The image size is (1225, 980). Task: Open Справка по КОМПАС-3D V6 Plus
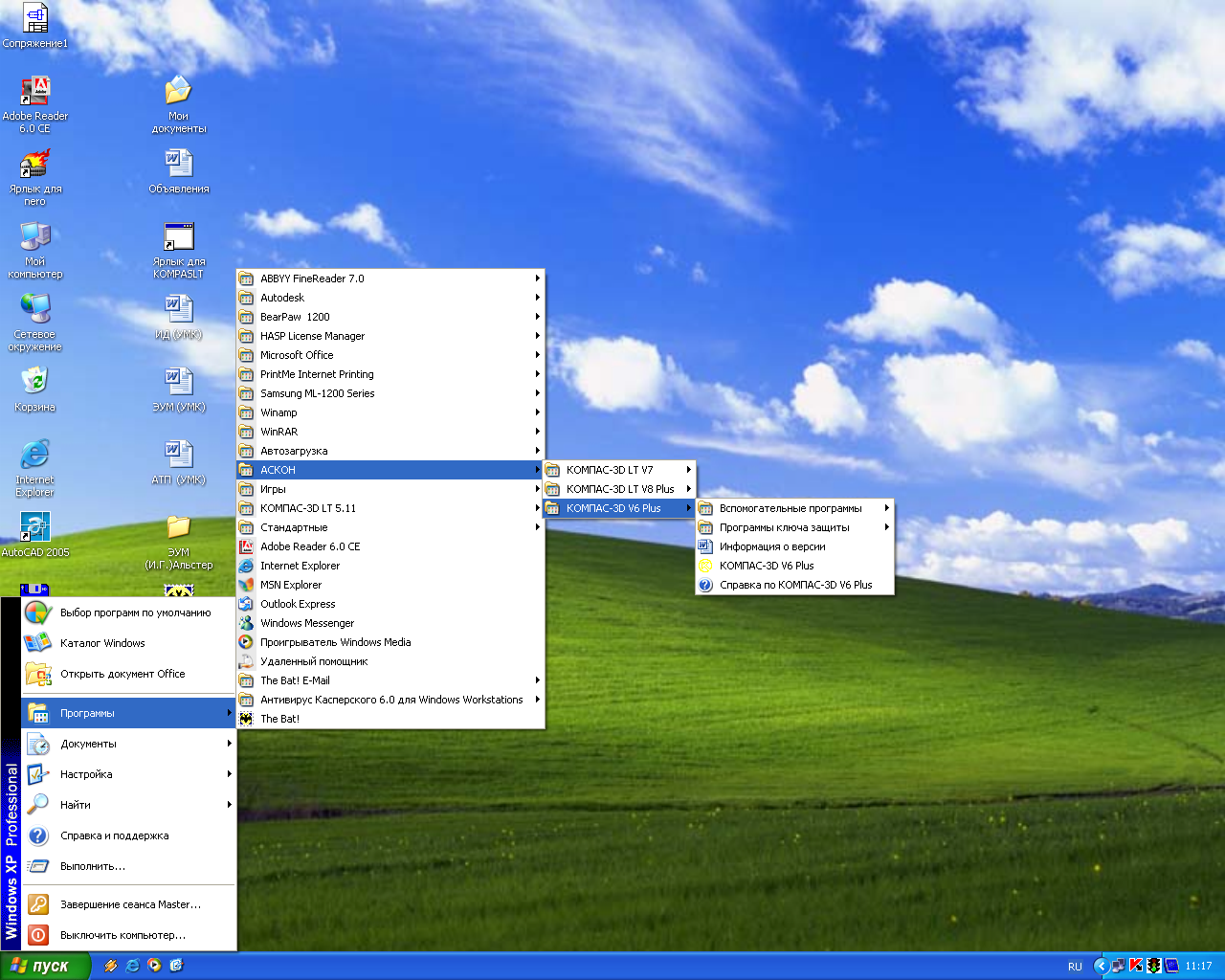coord(795,585)
